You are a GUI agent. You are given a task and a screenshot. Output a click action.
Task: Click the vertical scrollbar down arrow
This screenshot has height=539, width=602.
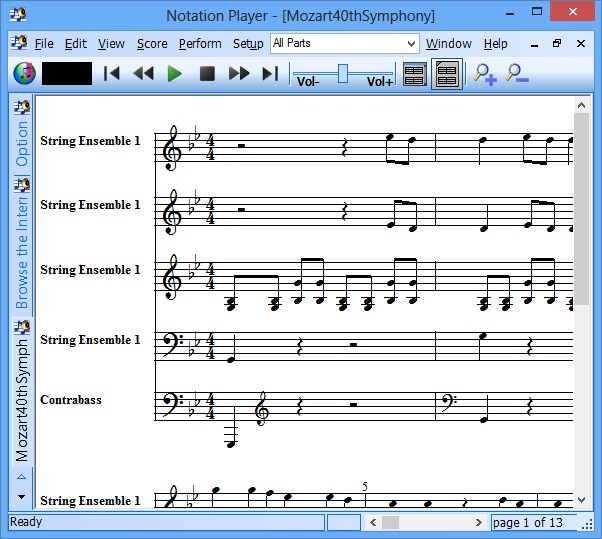[581, 500]
